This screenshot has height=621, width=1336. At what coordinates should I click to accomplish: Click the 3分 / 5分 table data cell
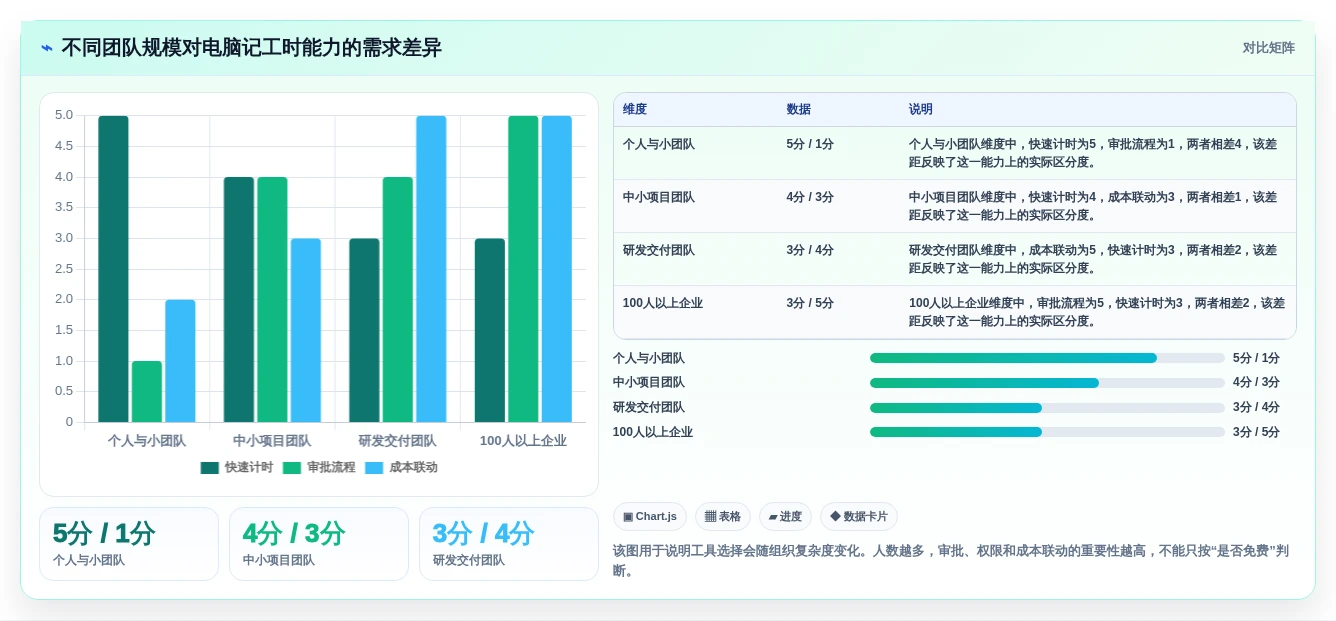click(810, 303)
